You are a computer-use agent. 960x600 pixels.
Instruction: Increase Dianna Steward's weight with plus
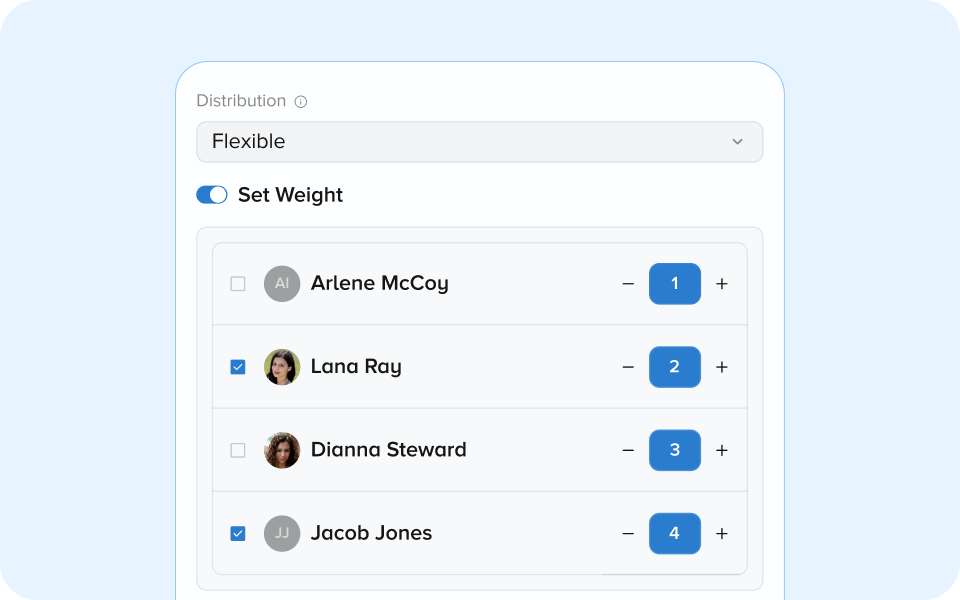click(x=722, y=451)
